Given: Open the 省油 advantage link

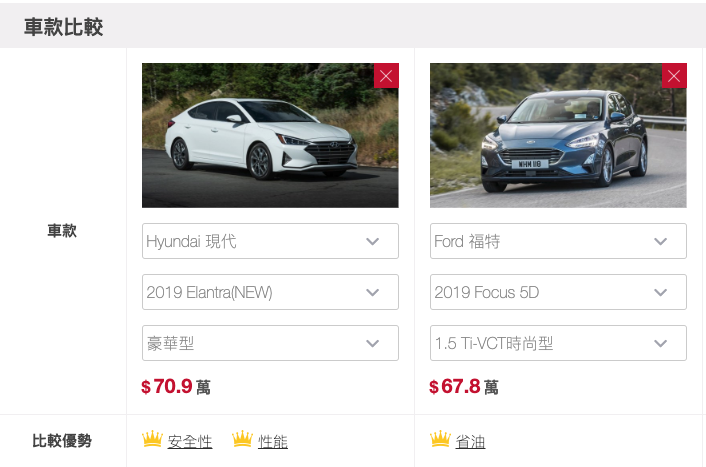Looking at the screenshot, I should coord(470,441).
